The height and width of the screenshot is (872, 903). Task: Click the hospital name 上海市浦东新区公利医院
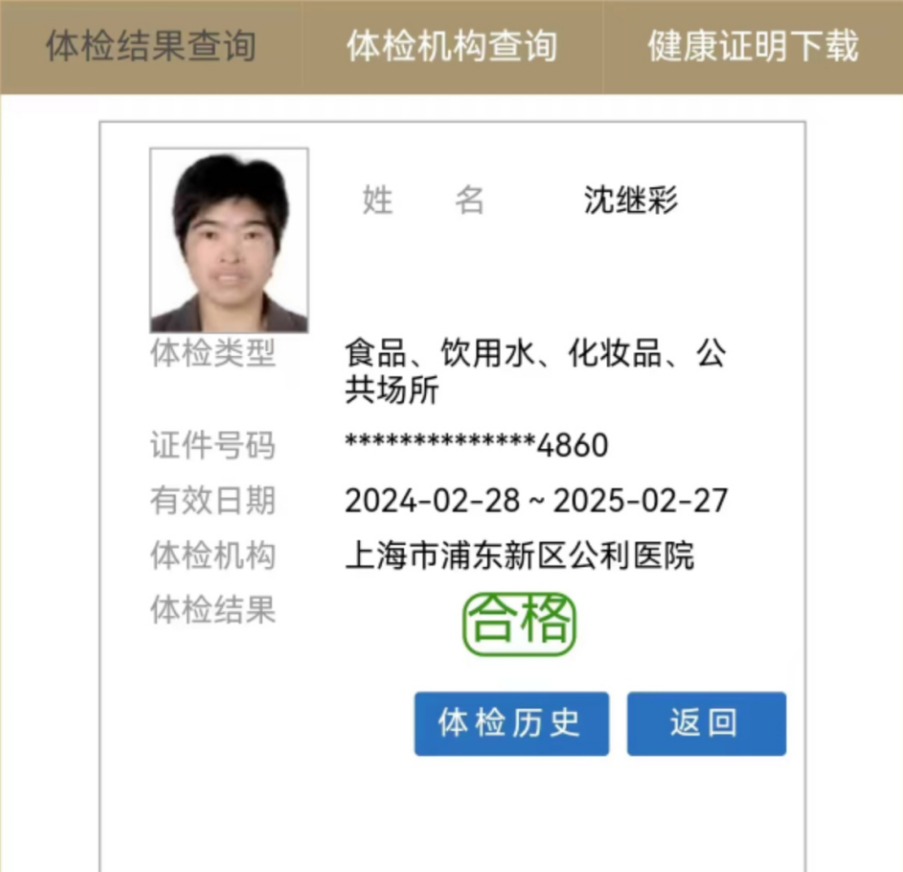pyautogui.click(x=519, y=555)
